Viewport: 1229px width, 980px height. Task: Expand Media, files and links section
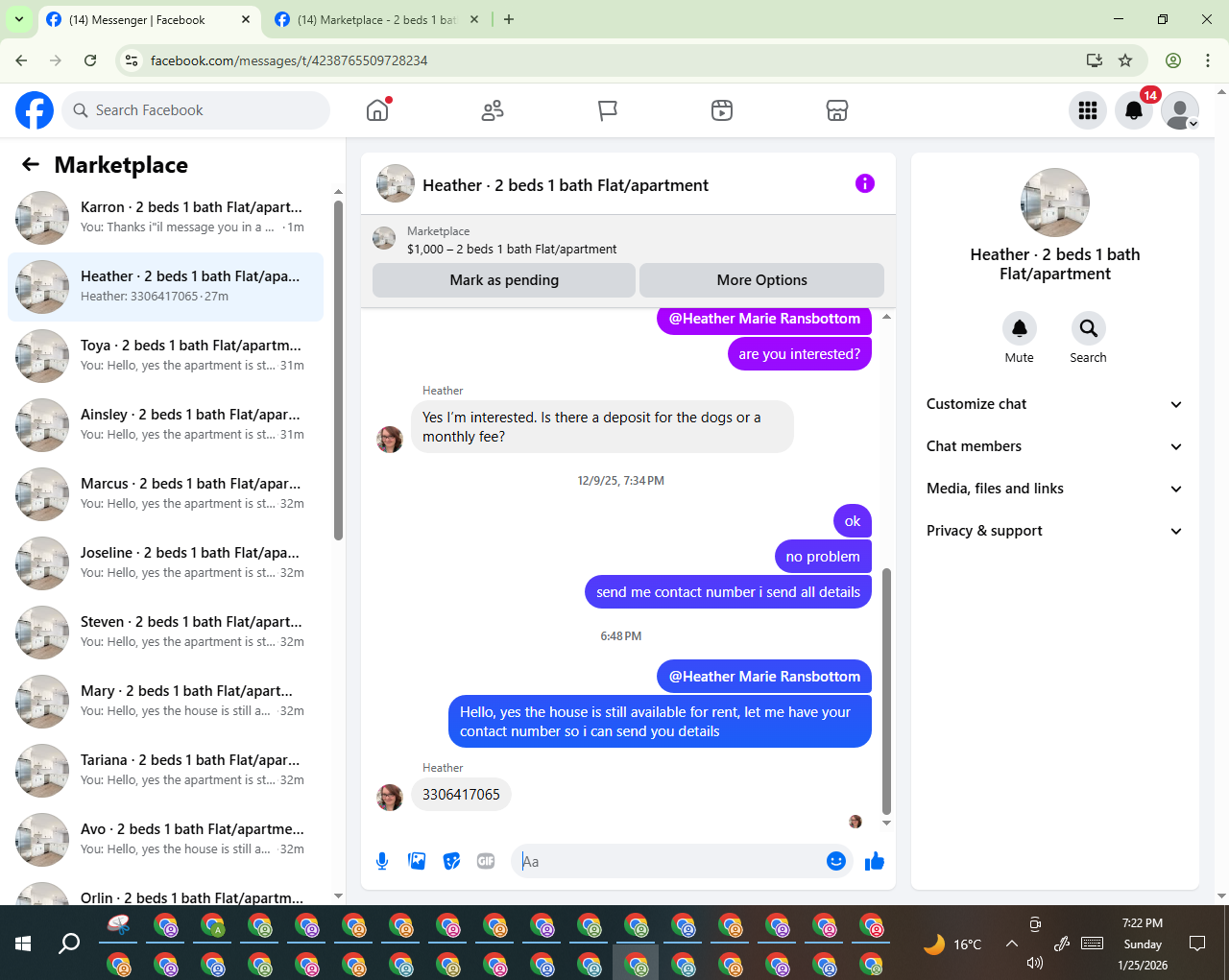[x=1055, y=489]
